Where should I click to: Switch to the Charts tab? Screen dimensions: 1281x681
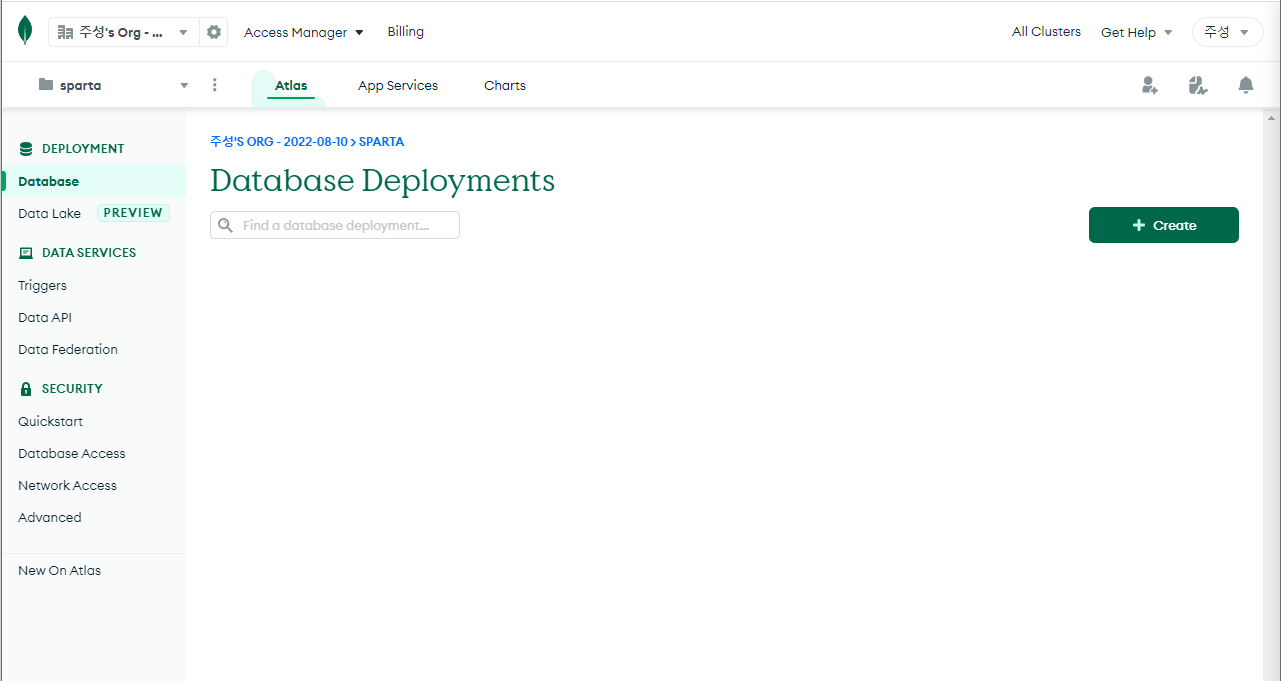[x=505, y=86]
